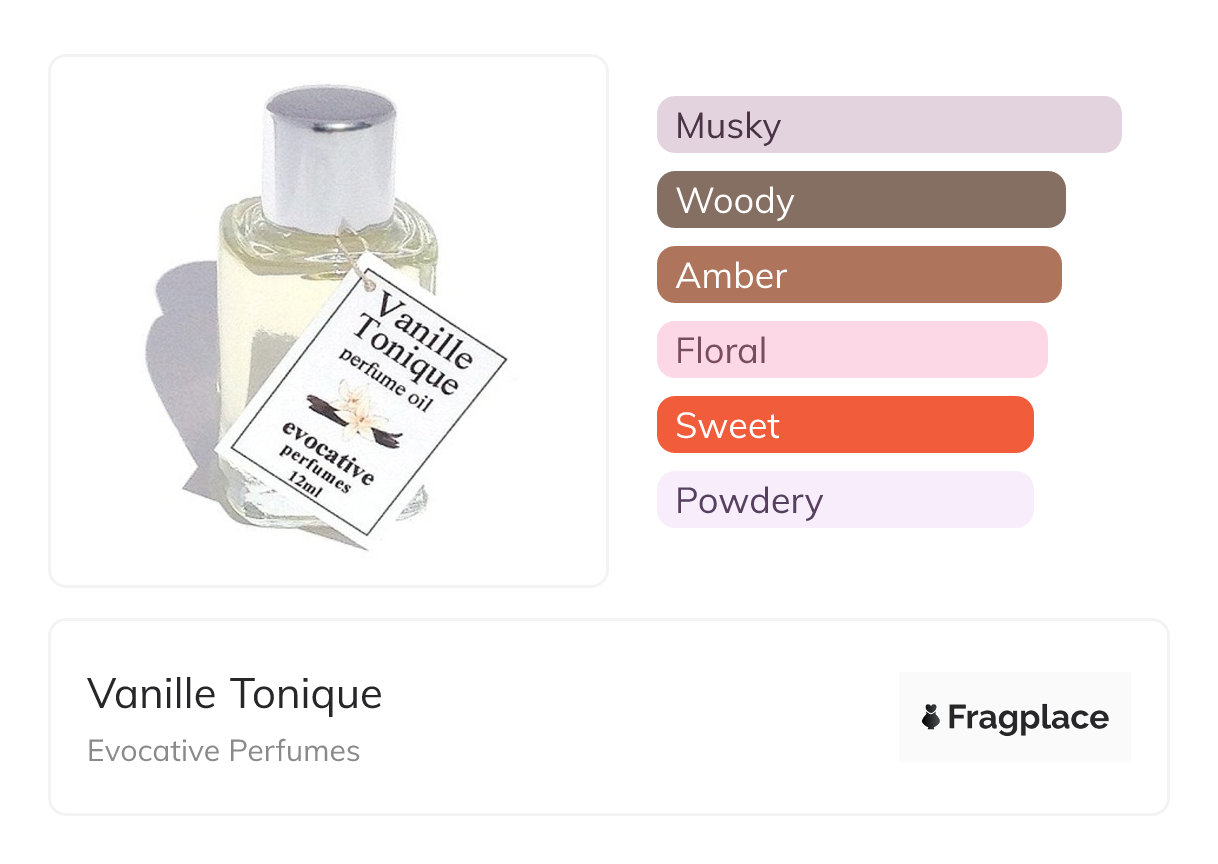Select the Woody accord bar
1218x864 pixels.
click(860, 200)
